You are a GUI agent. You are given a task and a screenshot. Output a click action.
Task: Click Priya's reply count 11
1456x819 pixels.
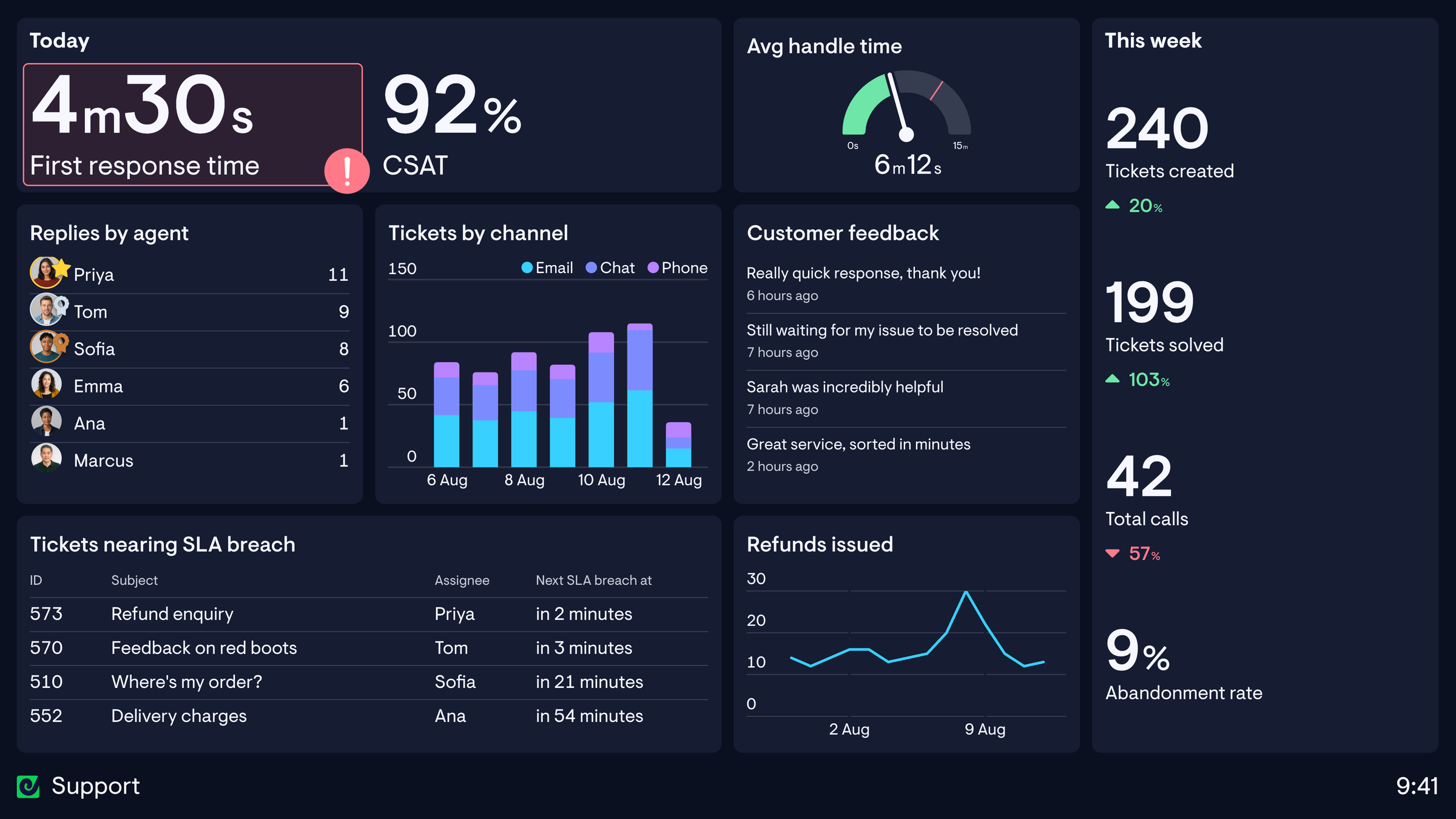click(338, 274)
